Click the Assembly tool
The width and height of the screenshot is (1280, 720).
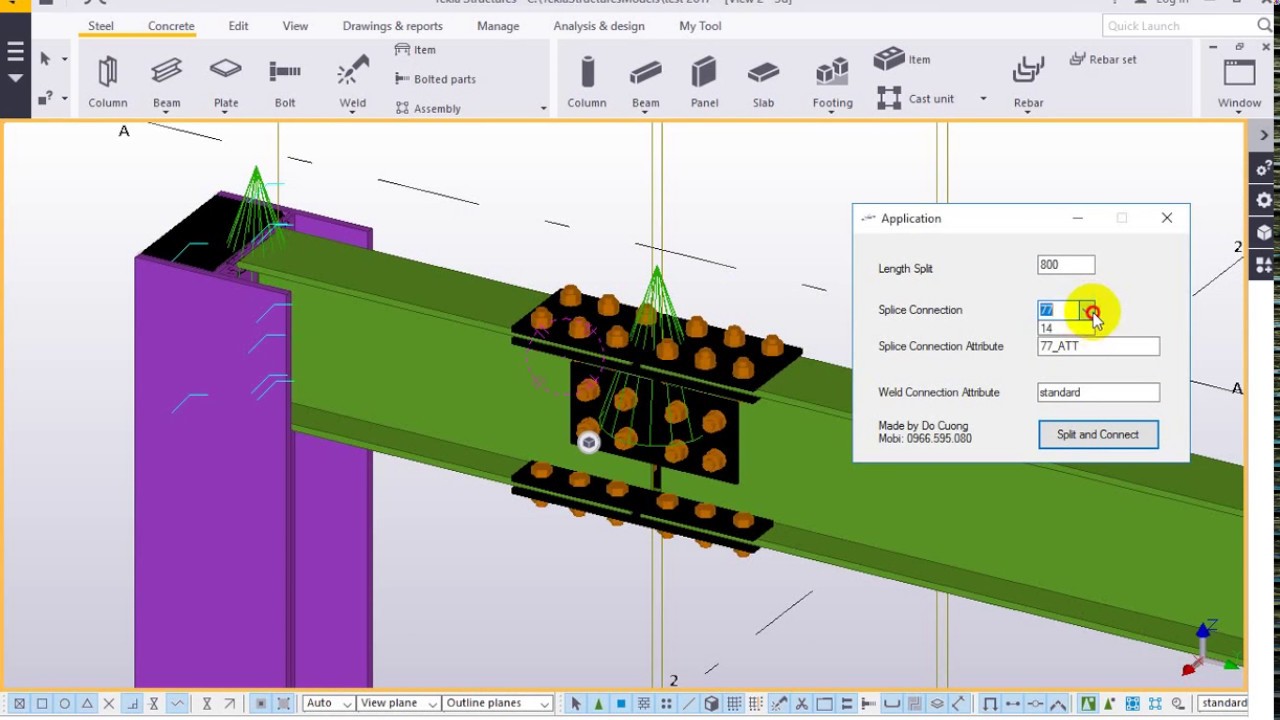pyautogui.click(x=428, y=108)
